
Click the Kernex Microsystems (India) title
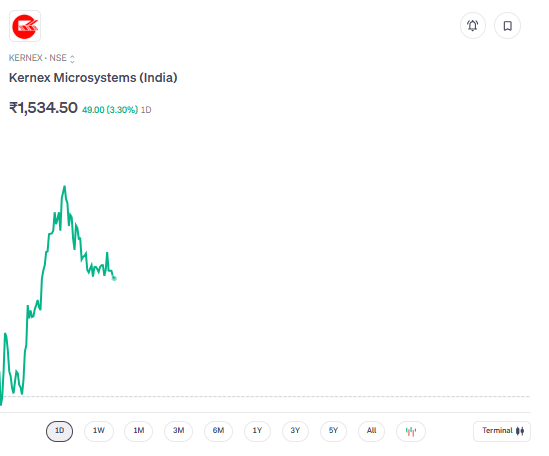click(x=93, y=78)
